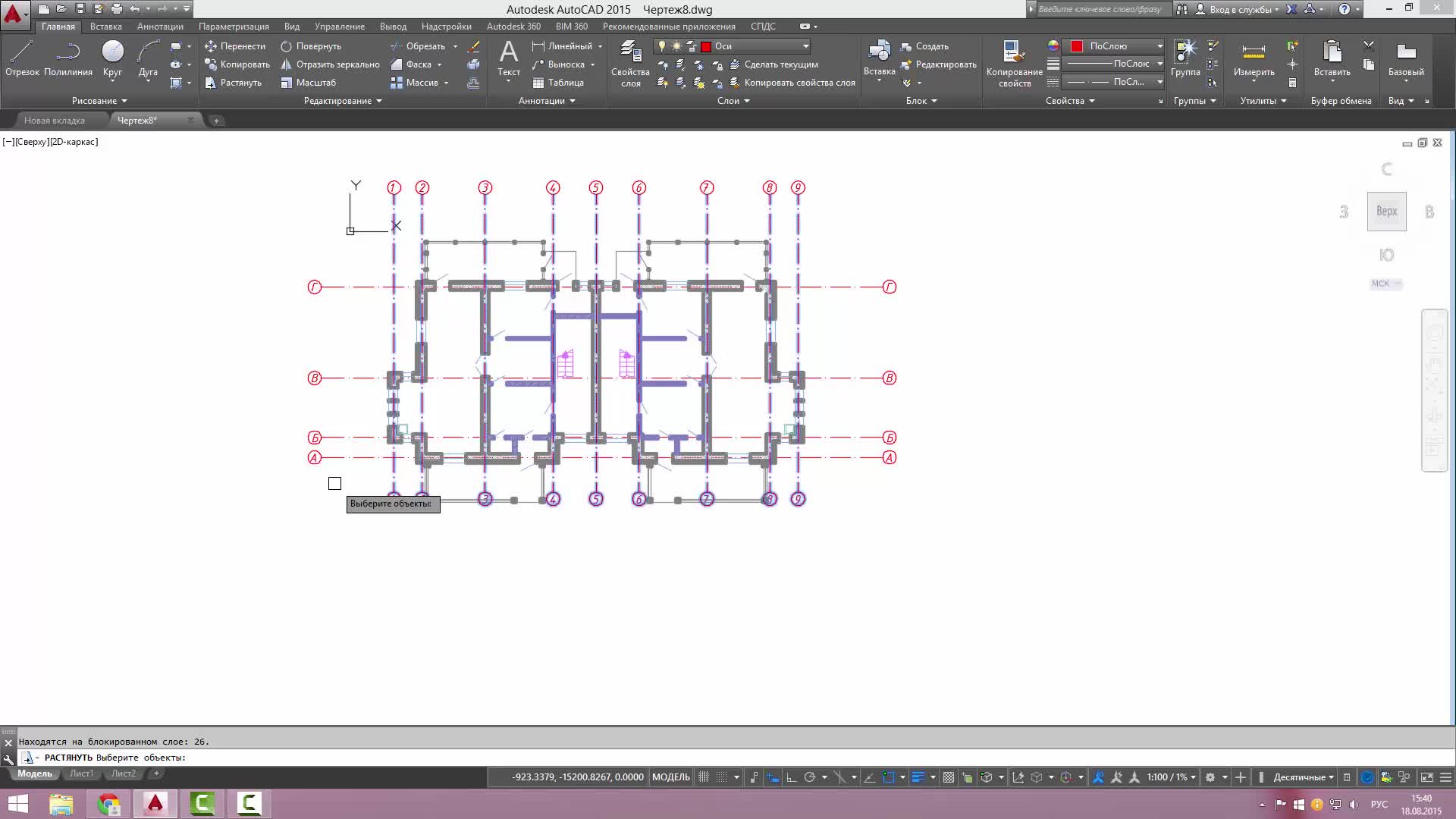1456x819 pixels.
Task: Click the Верх face of ViewCube
Action: [x=1386, y=212]
